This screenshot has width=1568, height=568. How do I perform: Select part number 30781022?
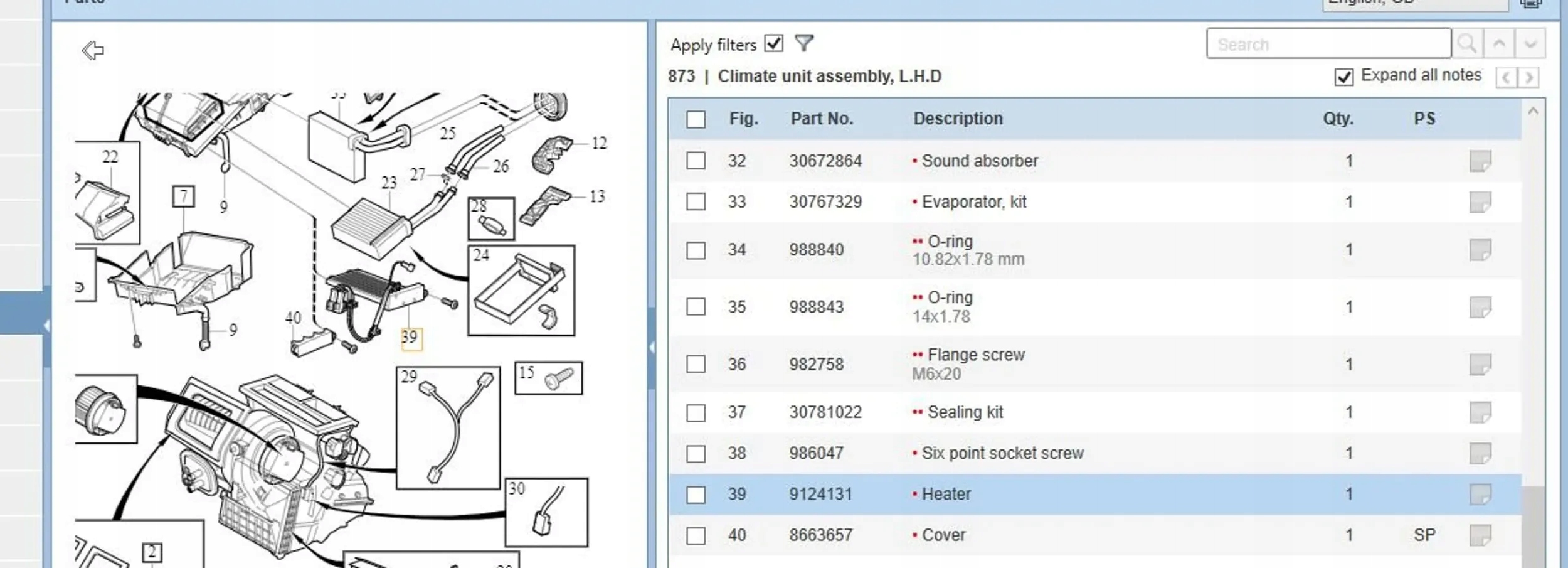(x=825, y=412)
